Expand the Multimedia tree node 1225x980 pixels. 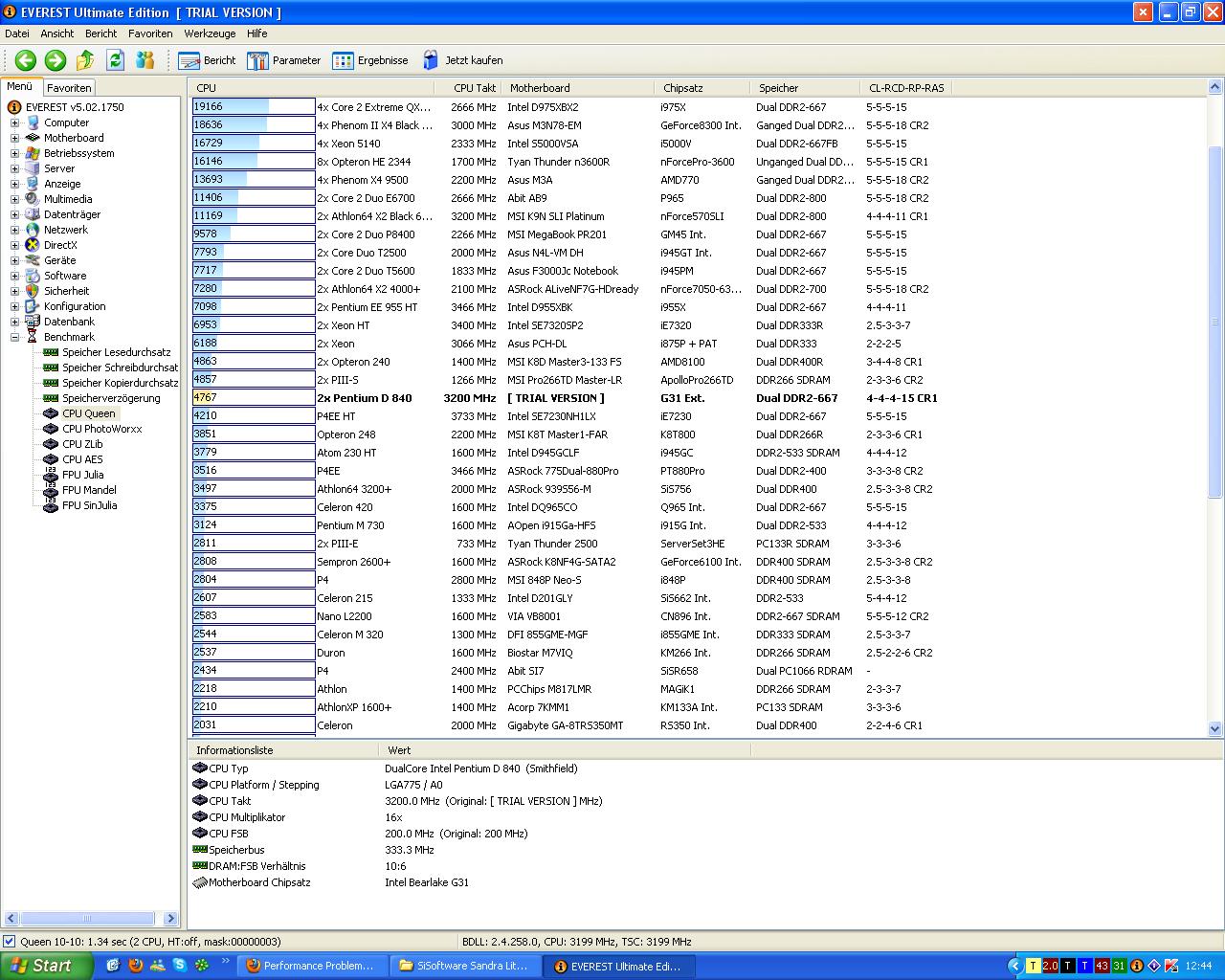point(14,199)
